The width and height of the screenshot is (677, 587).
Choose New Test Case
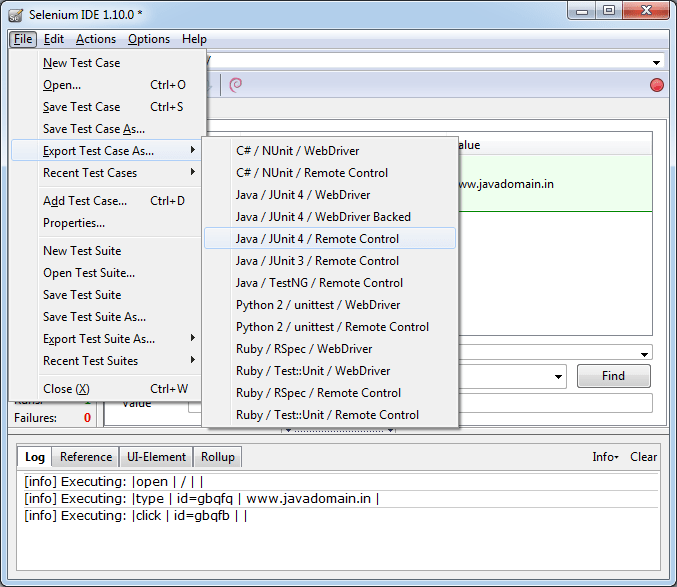tap(107, 63)
